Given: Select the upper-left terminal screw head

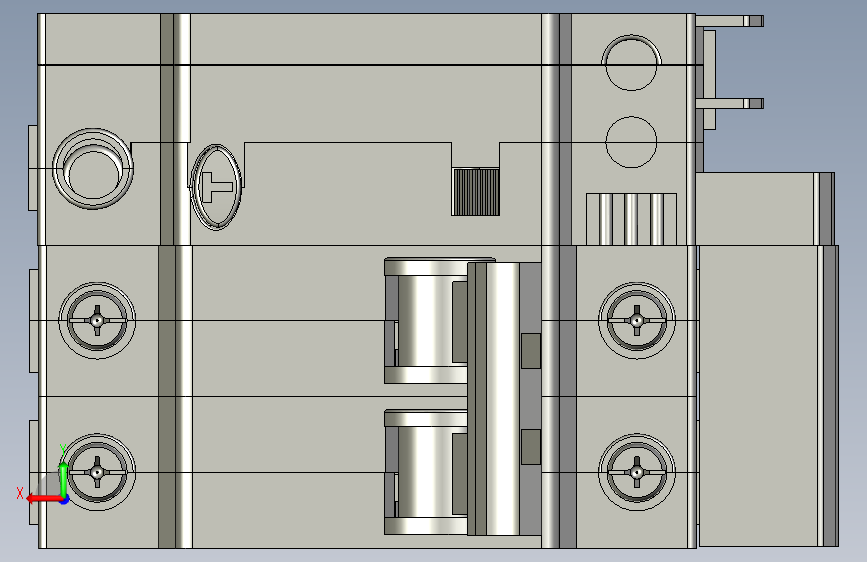Looking at the screenshot, I should click(x=97, y=321).
